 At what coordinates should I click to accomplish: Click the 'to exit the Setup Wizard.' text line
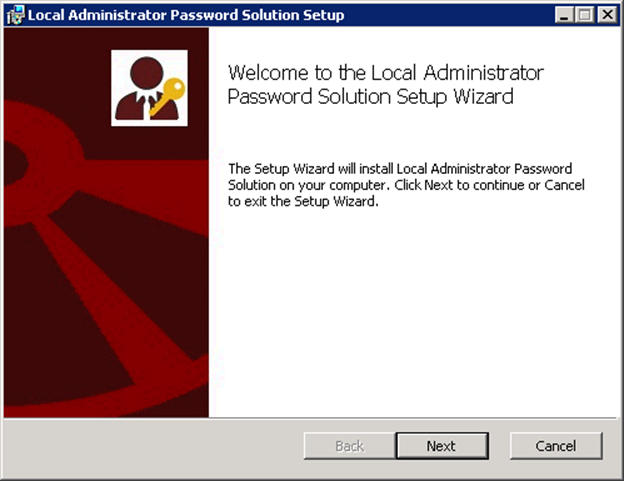coord(303,201)
